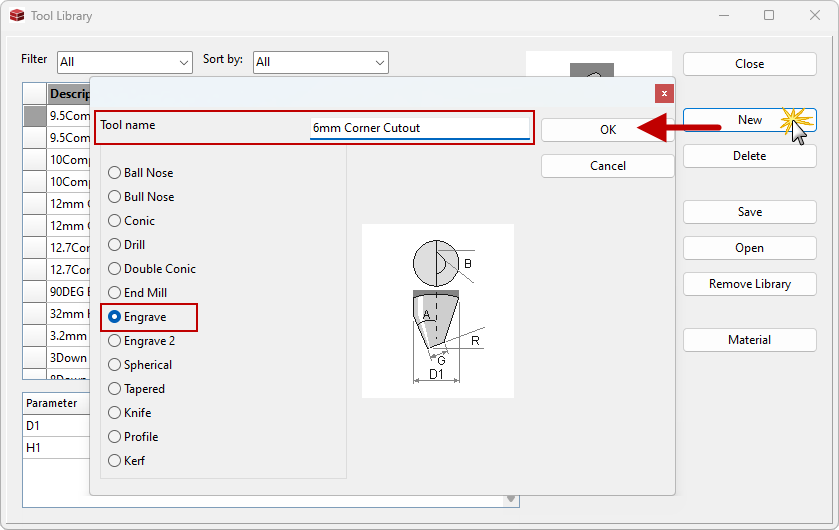This screenshot has height=530, width=839.
Task: Click the Delete tool button
Action: [x=749, y=156]
